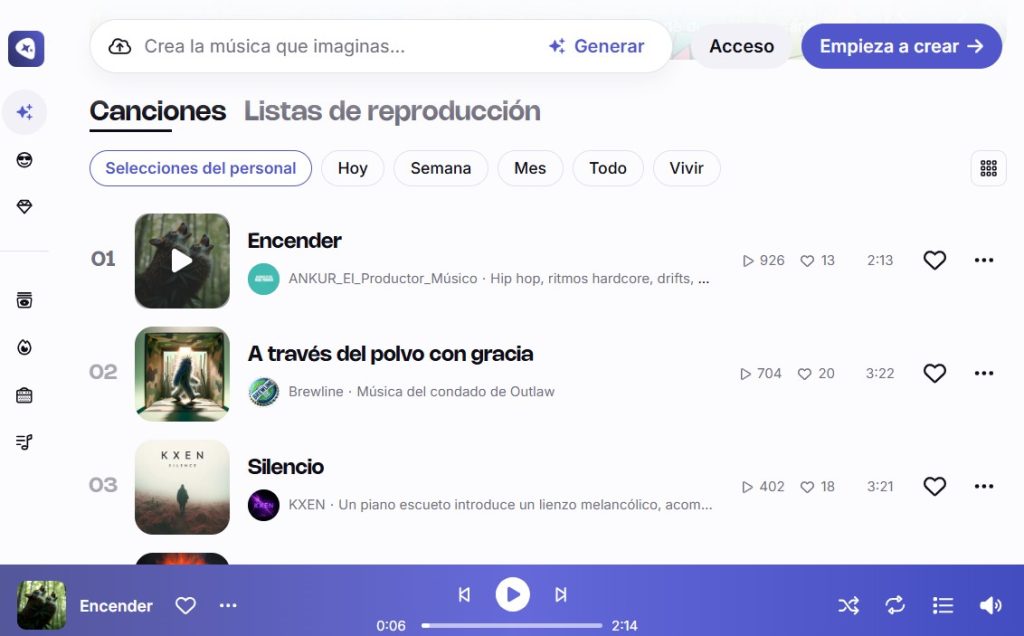Open the queue list in the player bar

tap(943, 605)
